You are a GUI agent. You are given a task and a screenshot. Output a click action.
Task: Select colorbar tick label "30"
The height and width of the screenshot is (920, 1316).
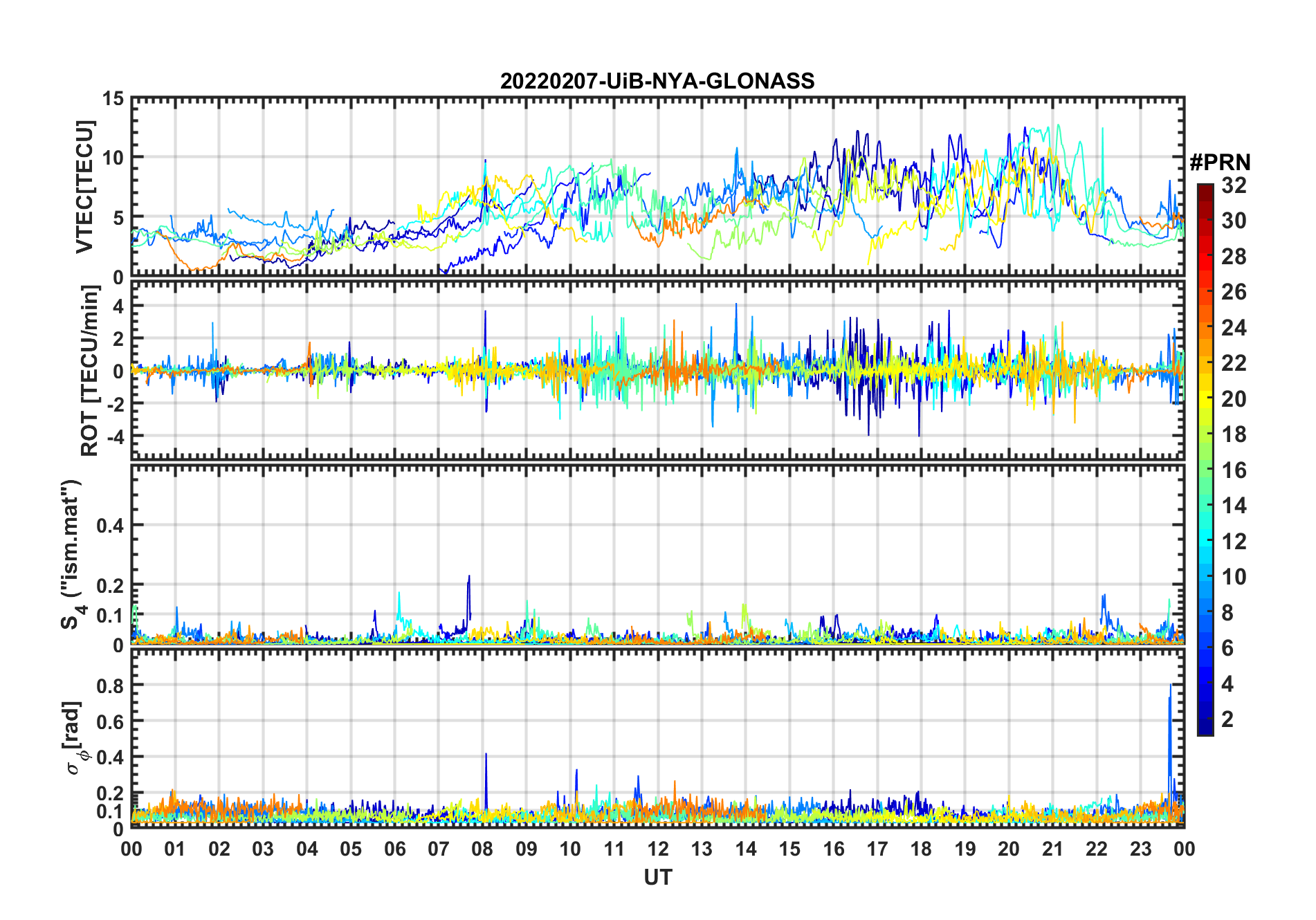pos(1234,221)
